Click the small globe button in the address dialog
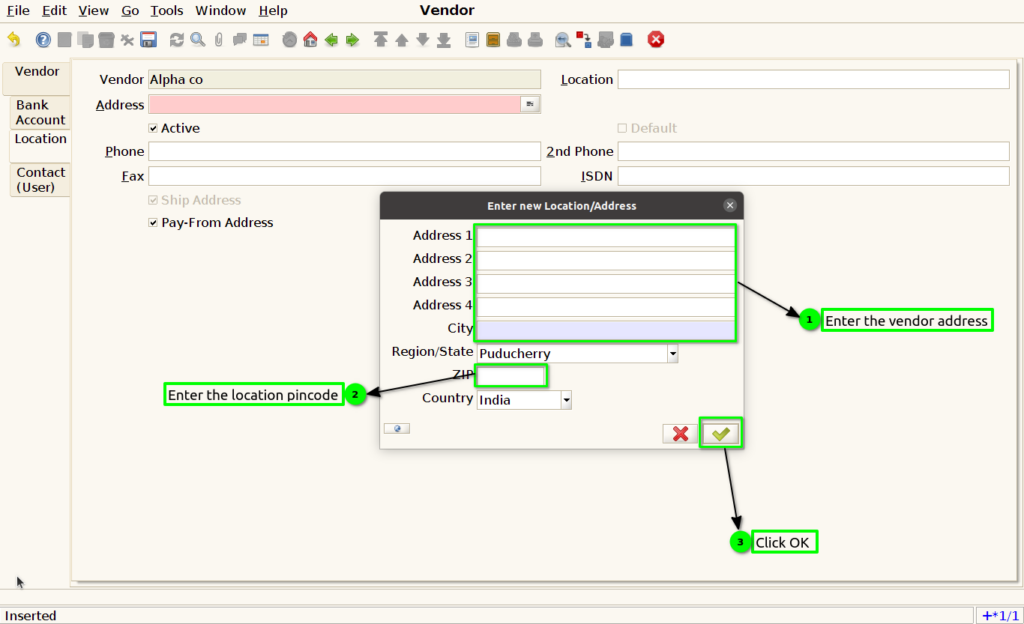This screenshot has width=1024, height=624. (x=397, y=429)
